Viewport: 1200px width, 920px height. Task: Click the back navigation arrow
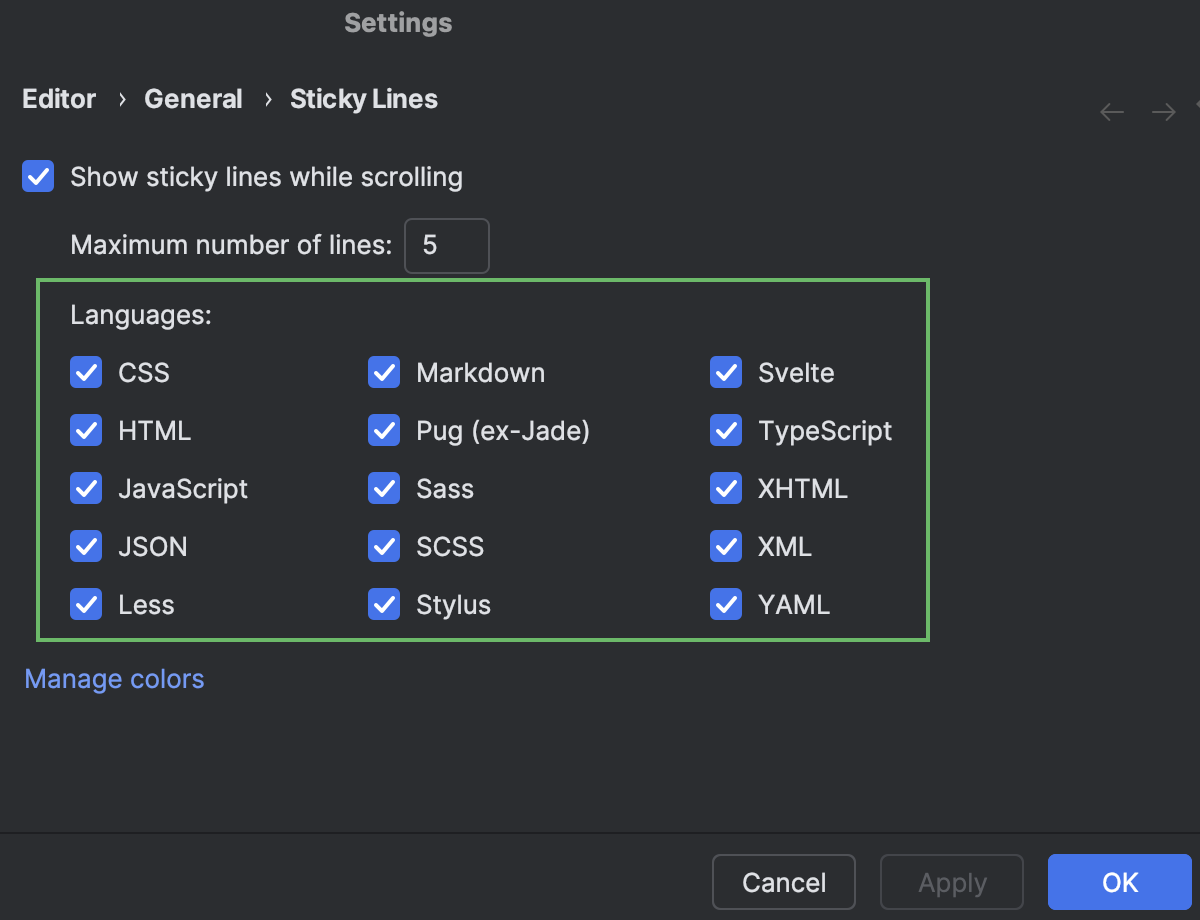pyautogui.click(x=1112, y=112)
